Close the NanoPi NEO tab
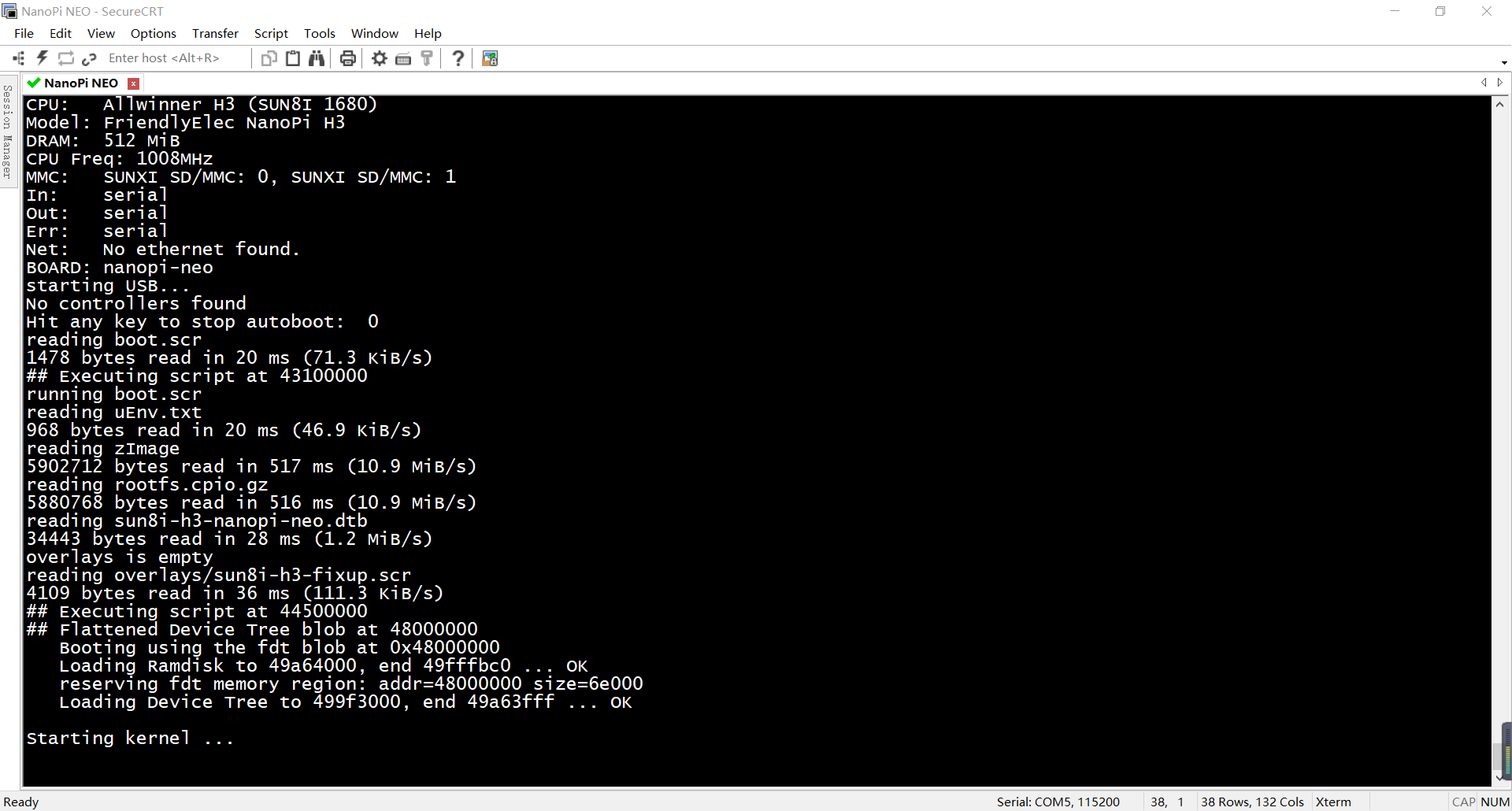This screenshot has height=811, width=1512. coord(133,83)
